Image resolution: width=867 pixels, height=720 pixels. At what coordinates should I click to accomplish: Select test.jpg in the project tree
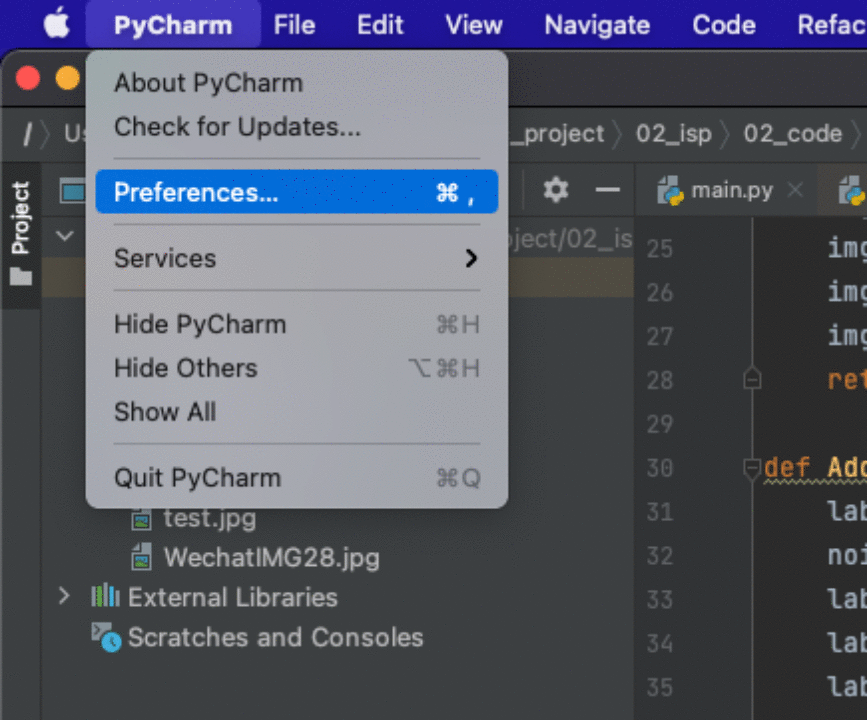point(210,519)
